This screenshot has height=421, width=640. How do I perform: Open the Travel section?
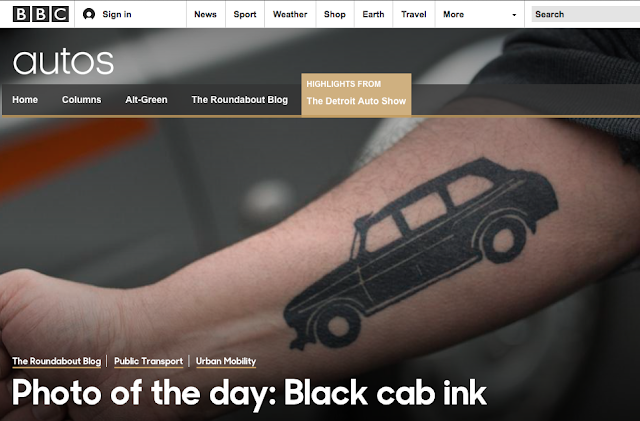coord(413,14)
